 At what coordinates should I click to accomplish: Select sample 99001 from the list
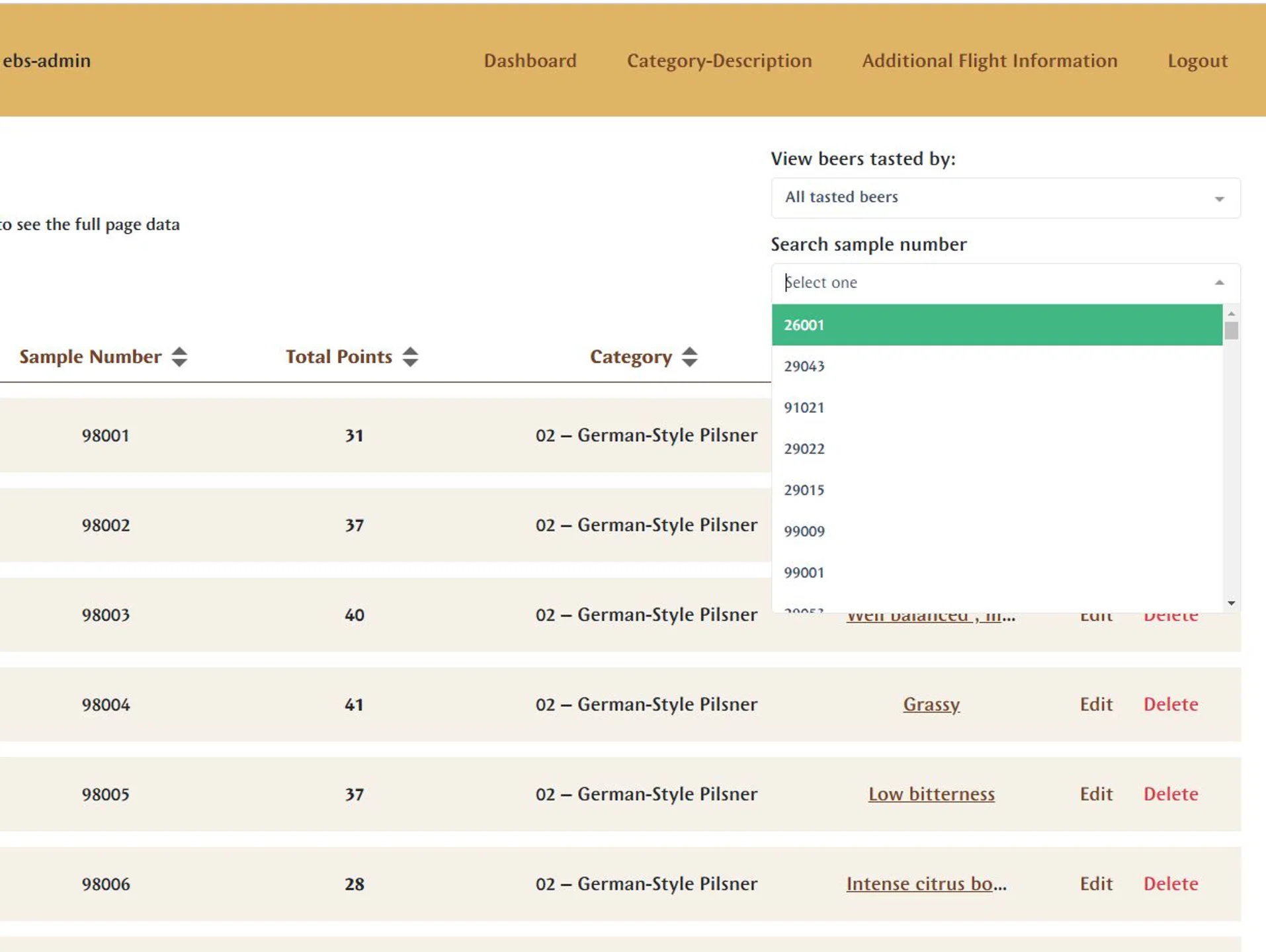click(997, 572)
